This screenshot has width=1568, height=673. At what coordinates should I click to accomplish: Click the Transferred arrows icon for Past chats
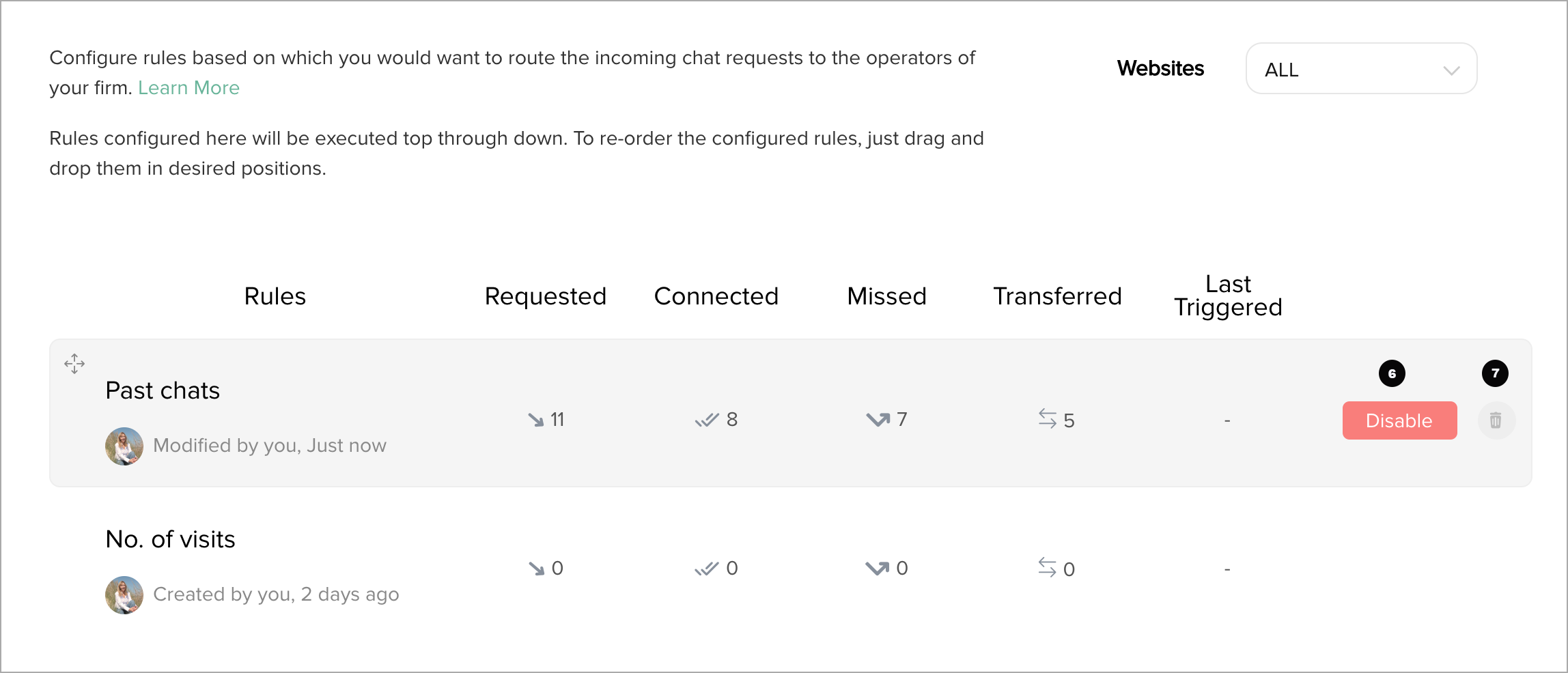click(1047, 418)
